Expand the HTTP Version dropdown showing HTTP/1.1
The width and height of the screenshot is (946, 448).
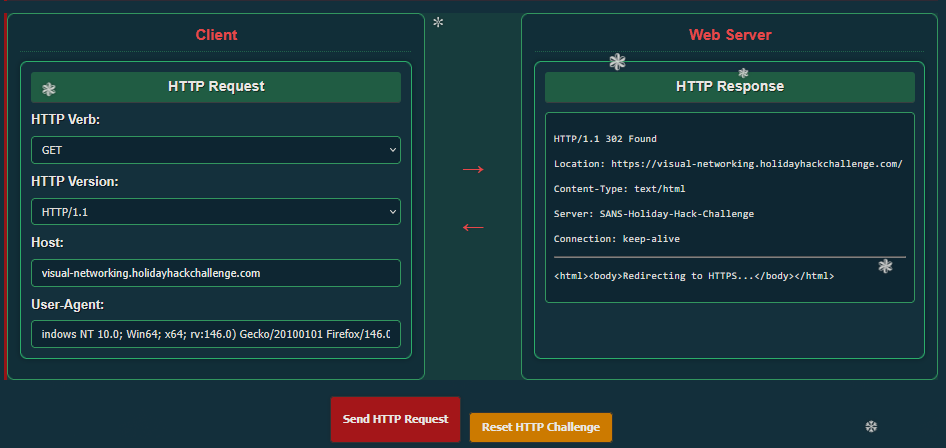click(216, 212)
